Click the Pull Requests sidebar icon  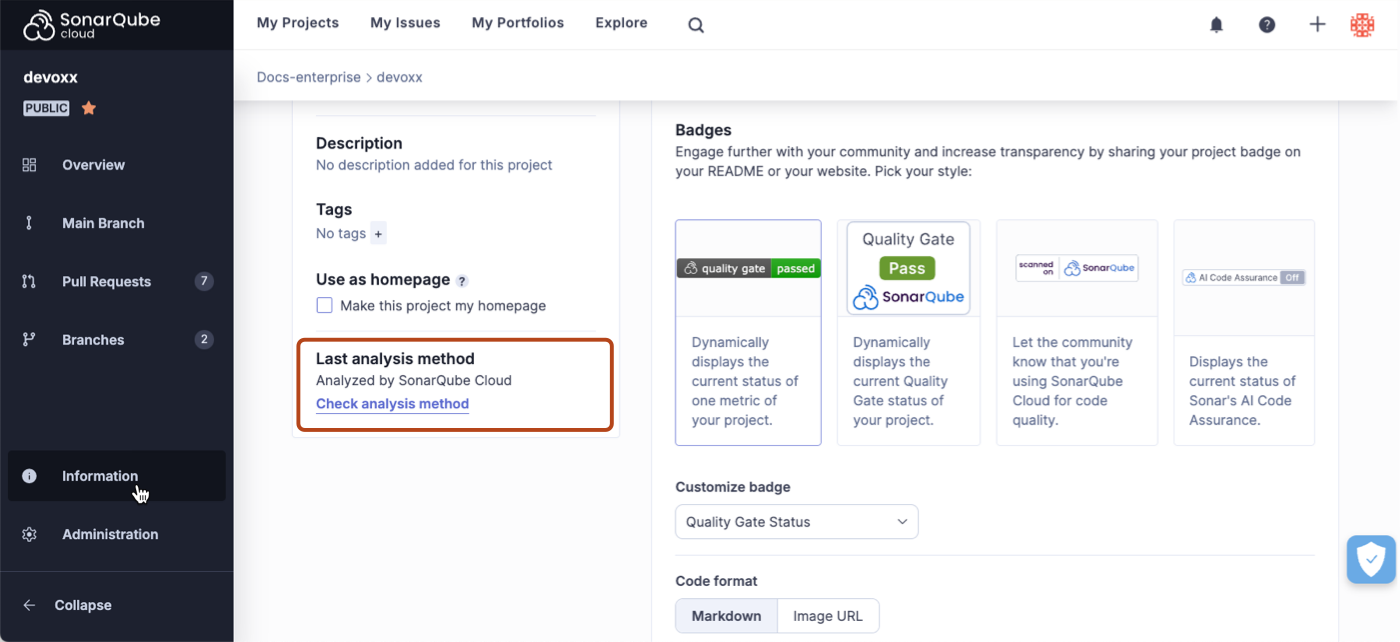pyautogui.click(x=29, y=281)
